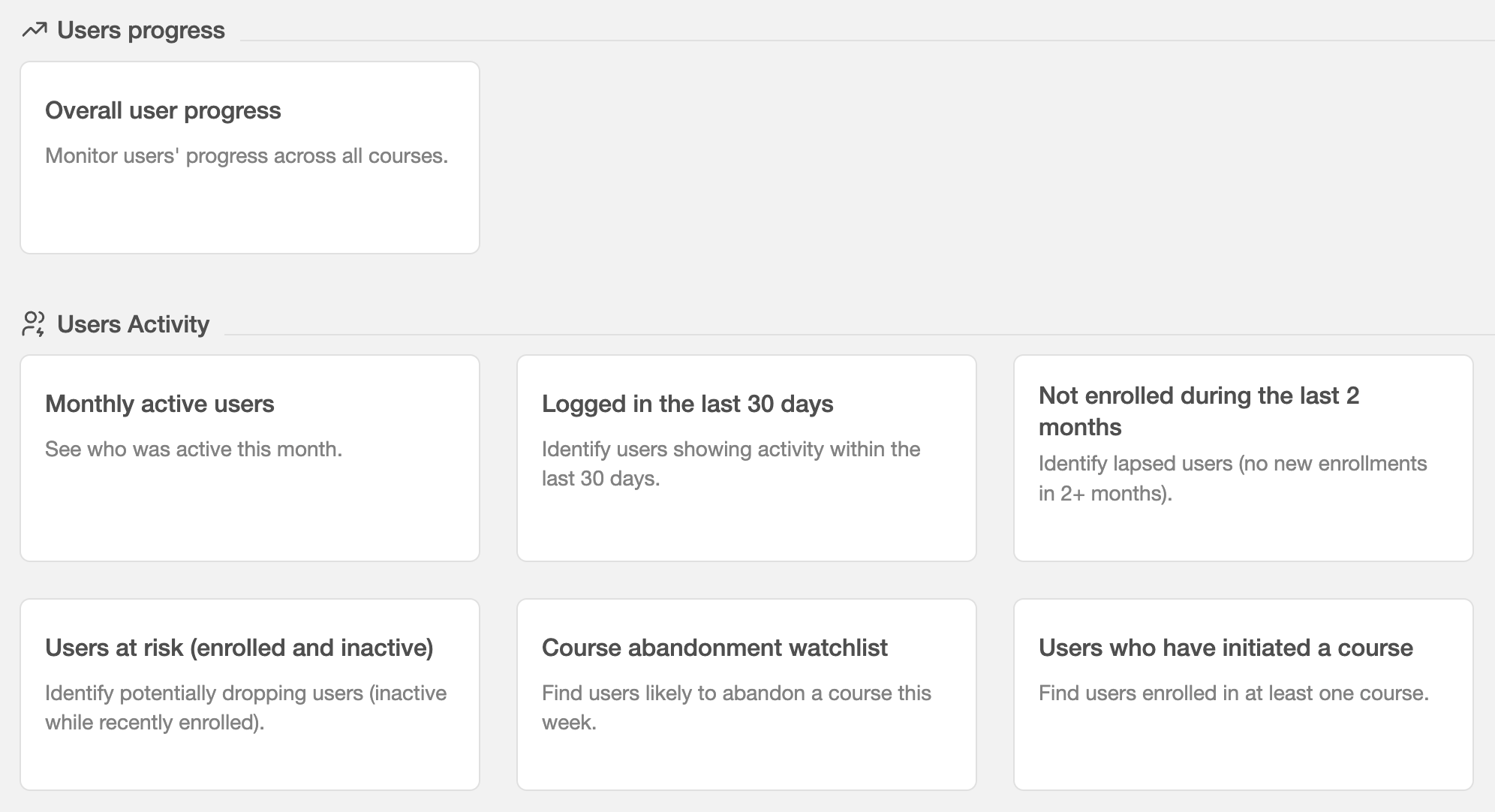Image resolution: width=1495 pixels, height=812 pixels.
Task: Click 'Find users enrolled in at least one course'
Action: click(x=1234, y=693)
